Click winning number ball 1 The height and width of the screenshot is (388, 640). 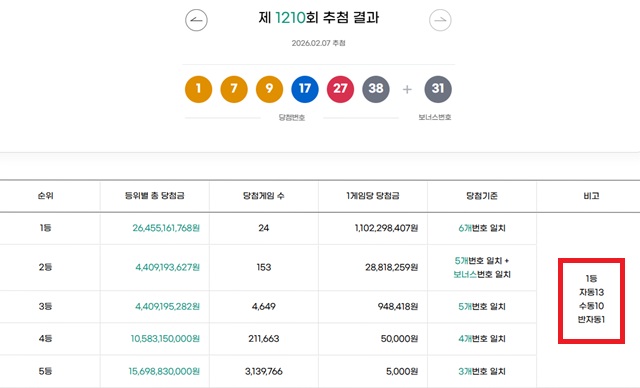pos(198,89)
